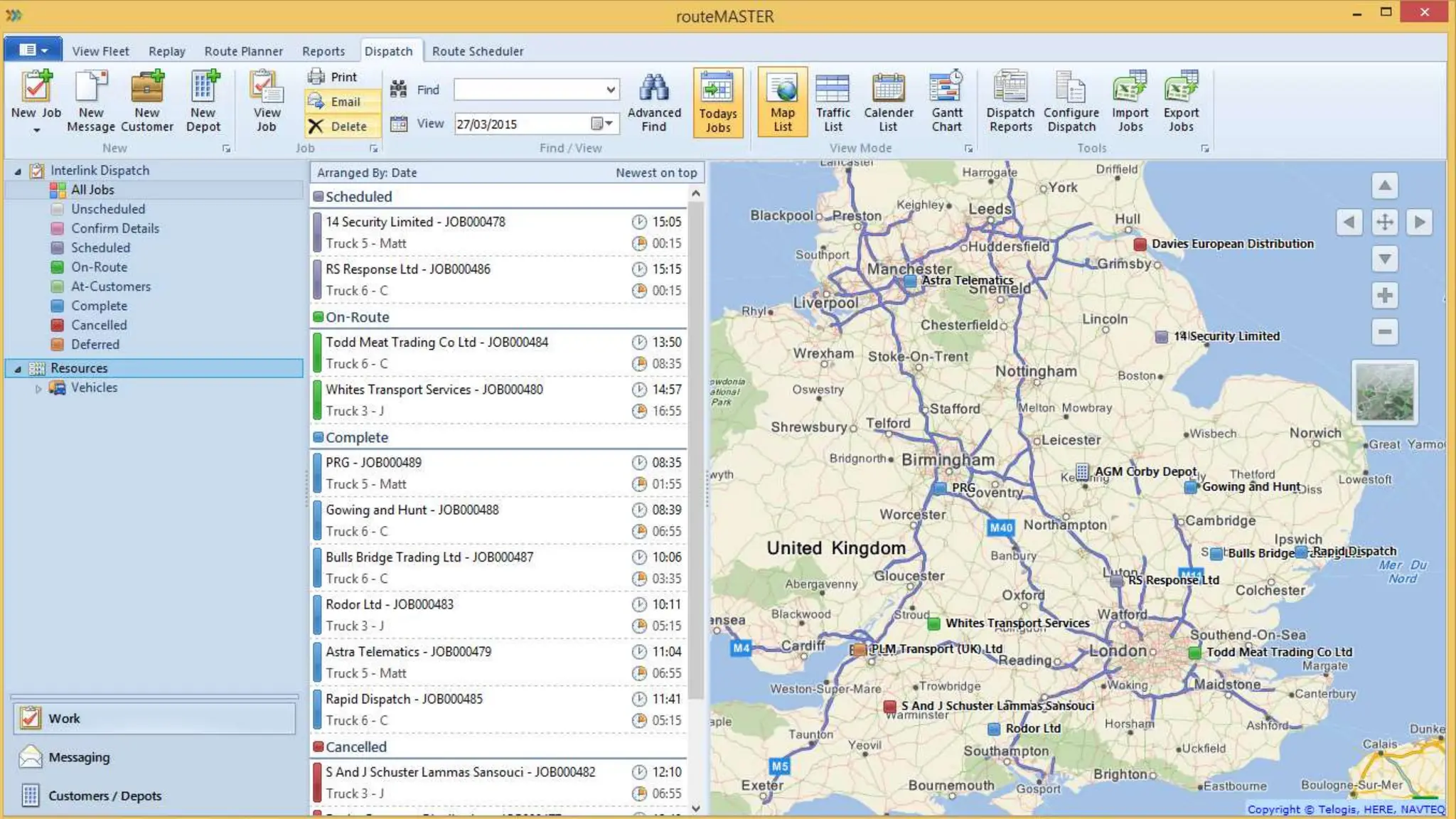Image resolution: width=1456 pixels, height=819 pixels.
Task: Open the Find combo box dropdown
Action: click(610, 90)
